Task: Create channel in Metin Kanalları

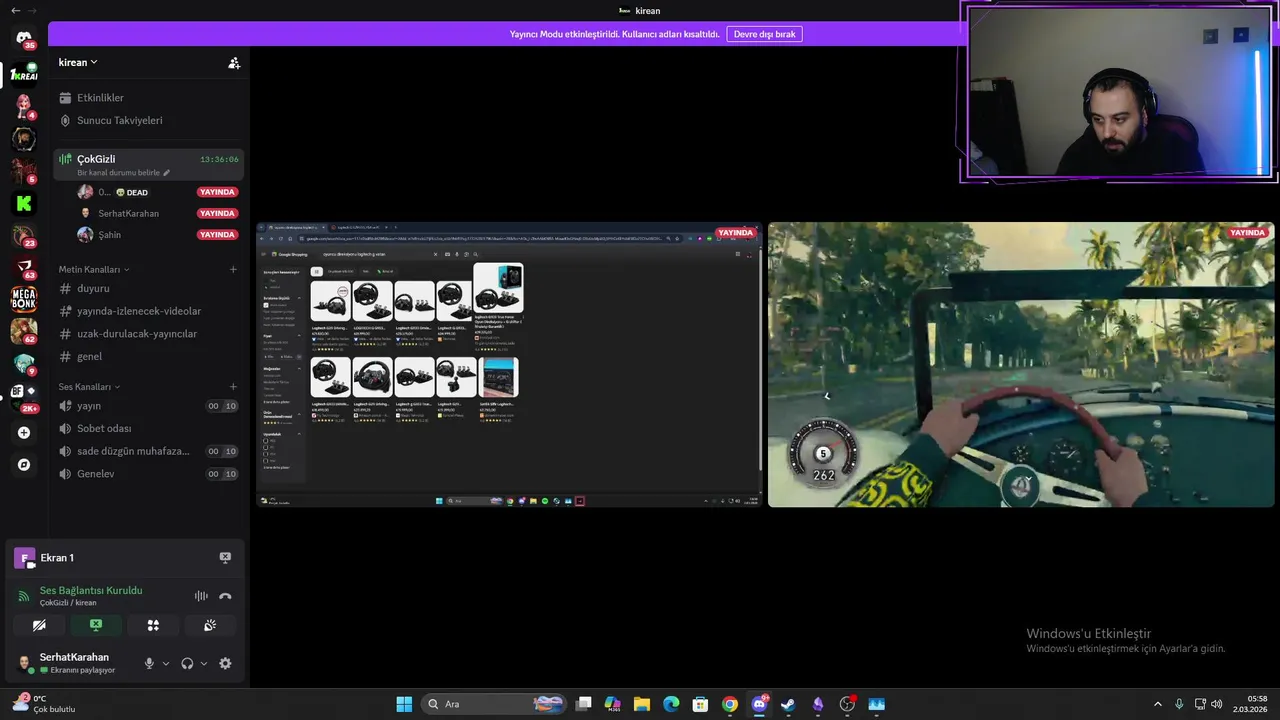Action: [x=233, y=269]
